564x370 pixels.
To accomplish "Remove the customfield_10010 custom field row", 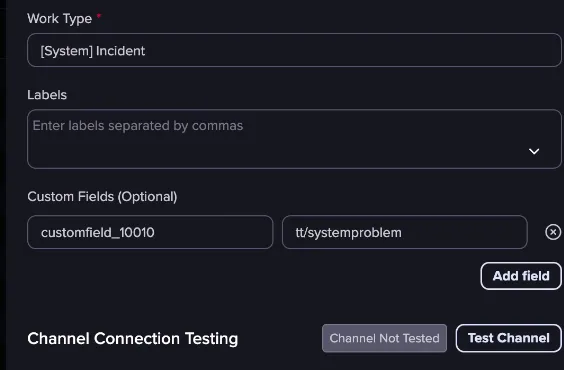I will click(x=553, y=232).
